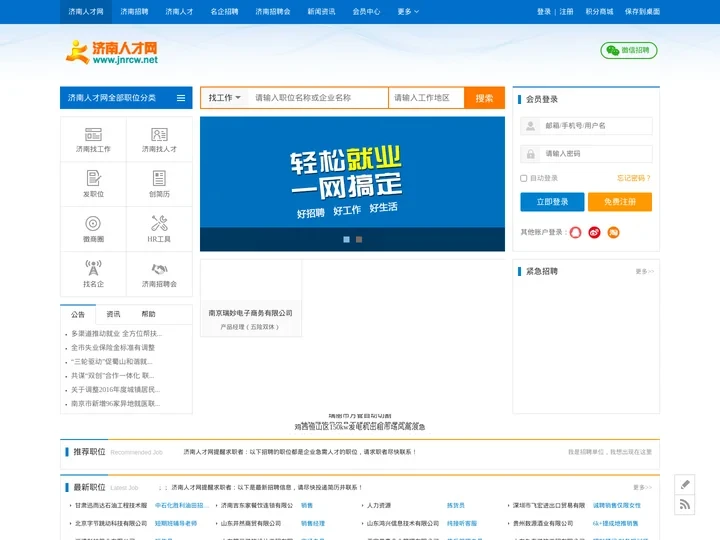The image size is (720, 540).
Task: Click the hamburger icon in job category bar
Action: tap(181, 98)
